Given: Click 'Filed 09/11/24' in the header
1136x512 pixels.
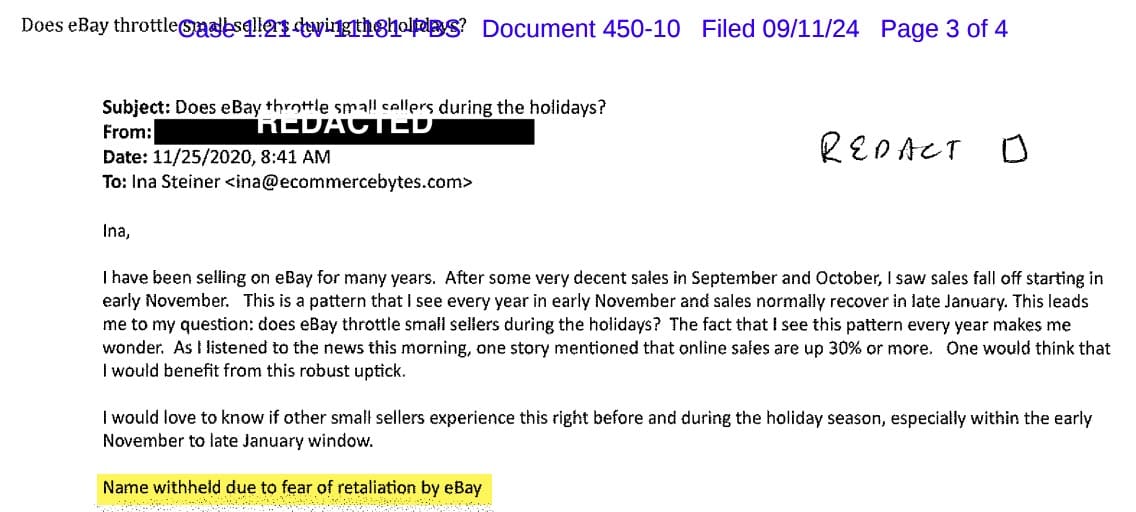Looking at the screenshot, I should pos(780,29).
